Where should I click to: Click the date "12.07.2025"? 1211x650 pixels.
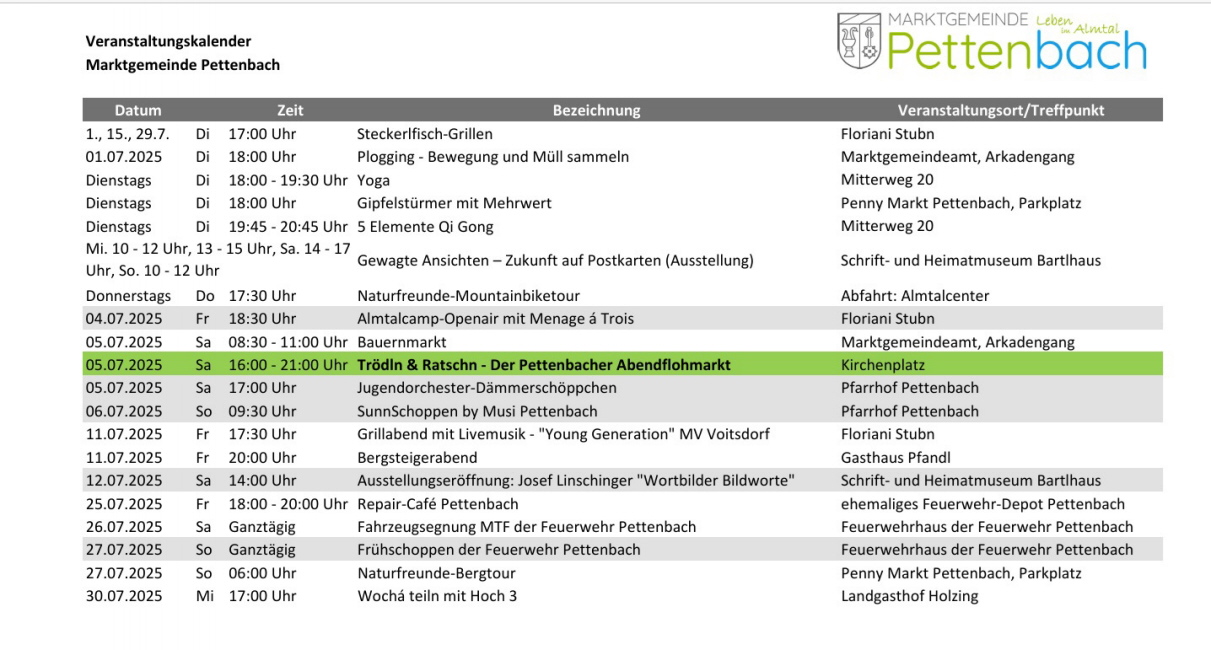tap(124, 481)
